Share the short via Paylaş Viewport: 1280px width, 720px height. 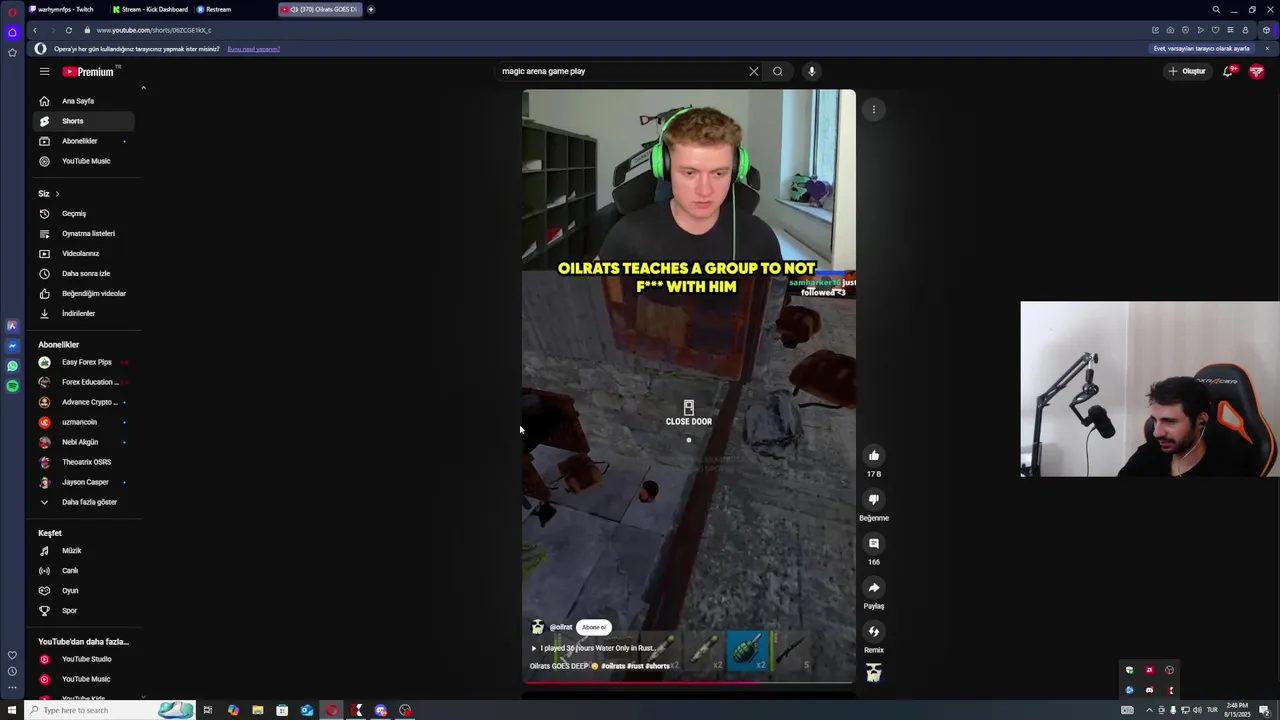874,587
